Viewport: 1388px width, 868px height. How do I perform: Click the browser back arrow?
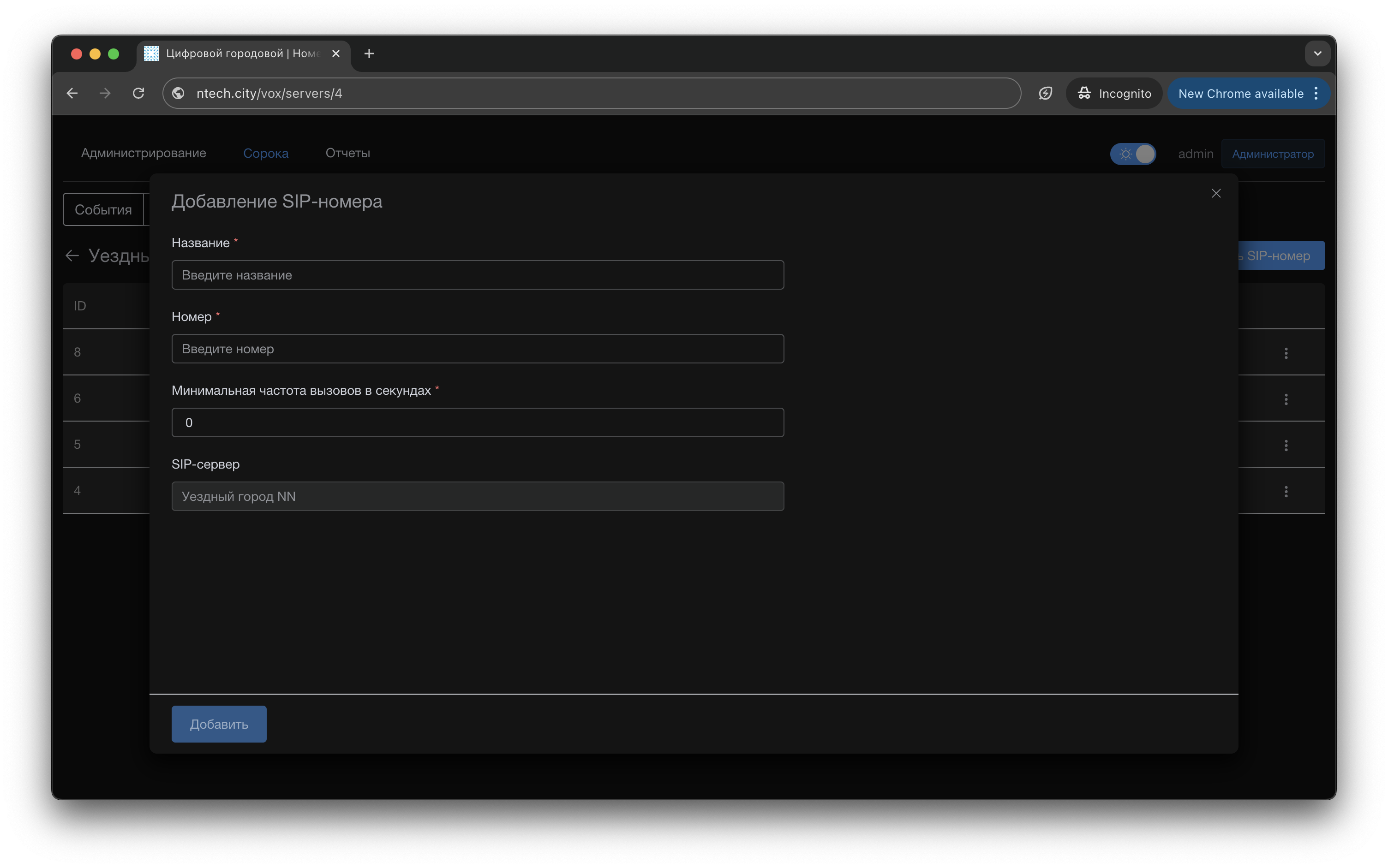pos(72,93)
